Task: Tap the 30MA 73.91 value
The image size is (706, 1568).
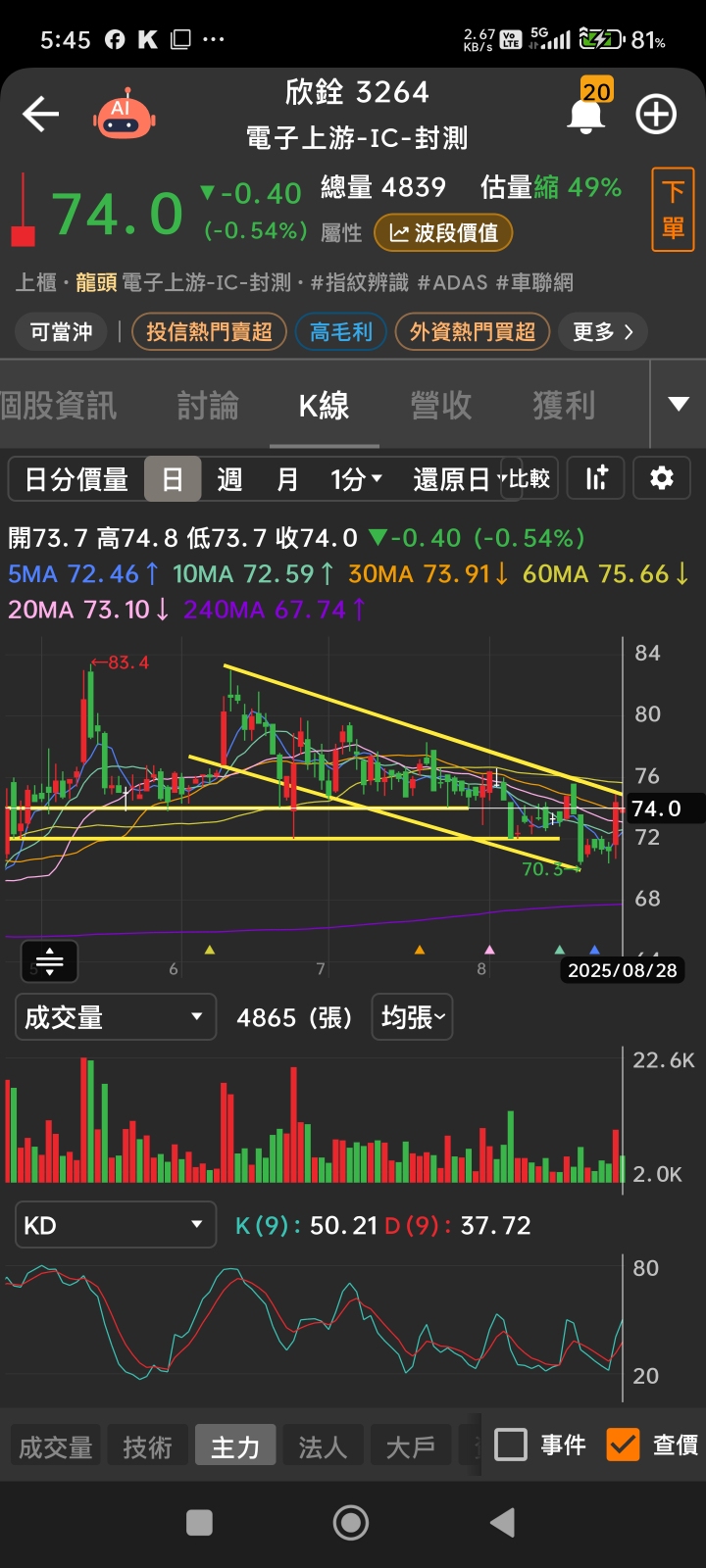Action: 429,573
